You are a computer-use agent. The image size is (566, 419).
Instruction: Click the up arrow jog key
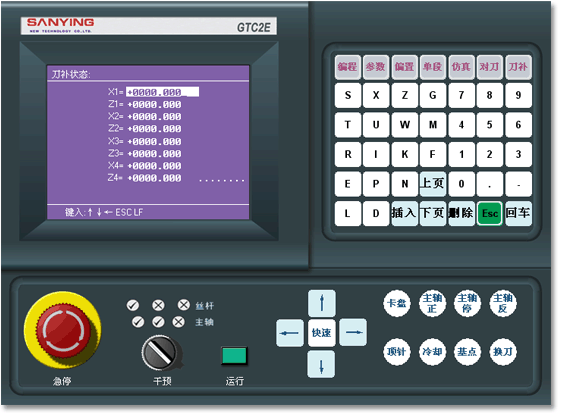pos(322,303)
